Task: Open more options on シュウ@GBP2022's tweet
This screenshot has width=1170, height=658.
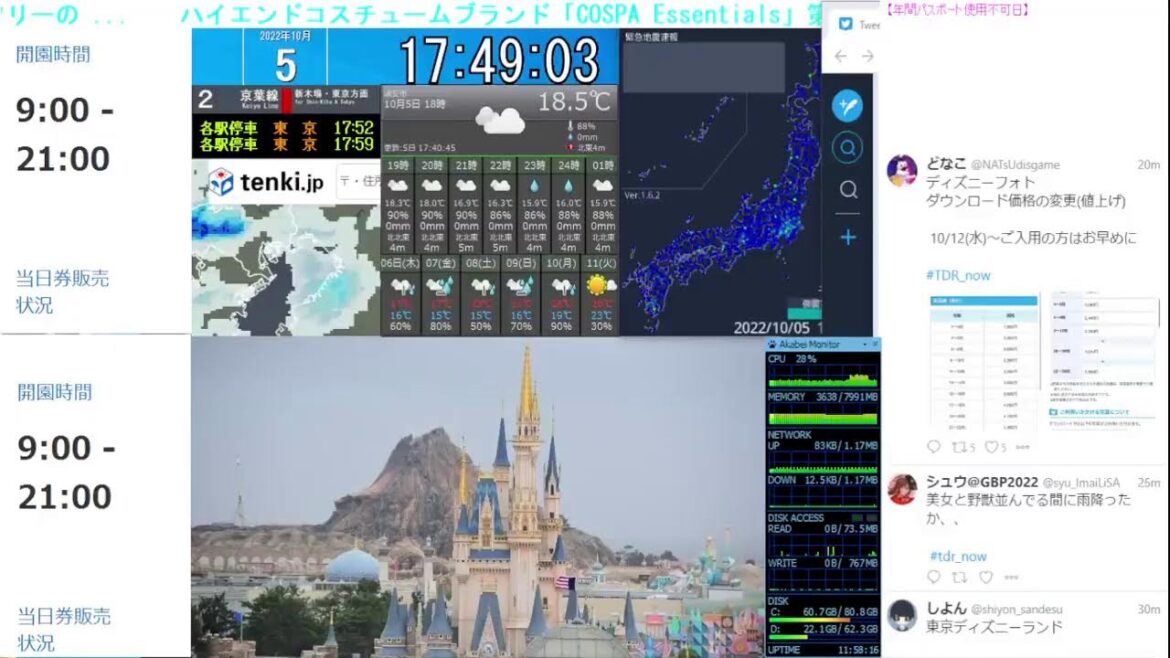Action: (x=1012, y=577)
